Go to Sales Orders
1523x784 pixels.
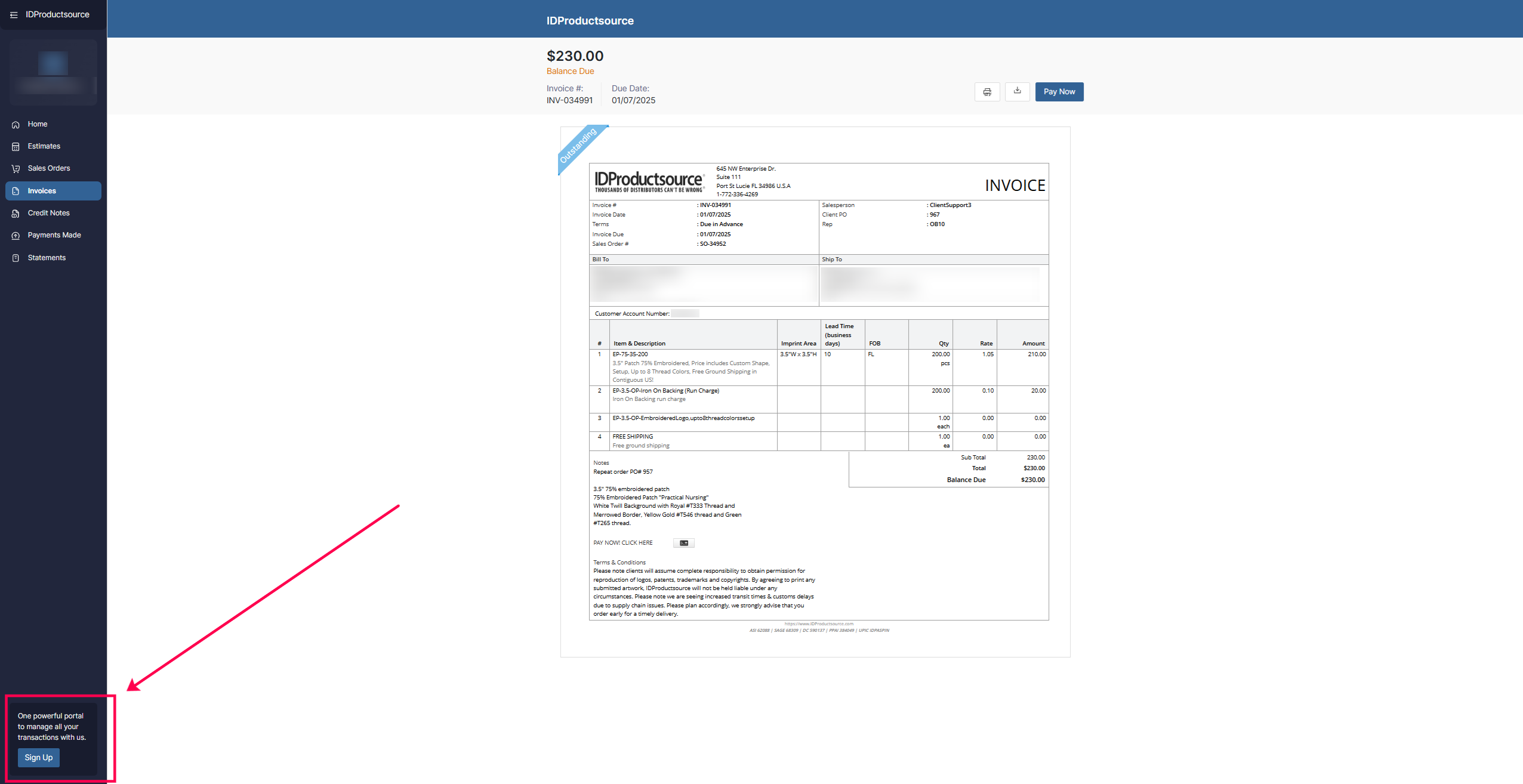53,168
